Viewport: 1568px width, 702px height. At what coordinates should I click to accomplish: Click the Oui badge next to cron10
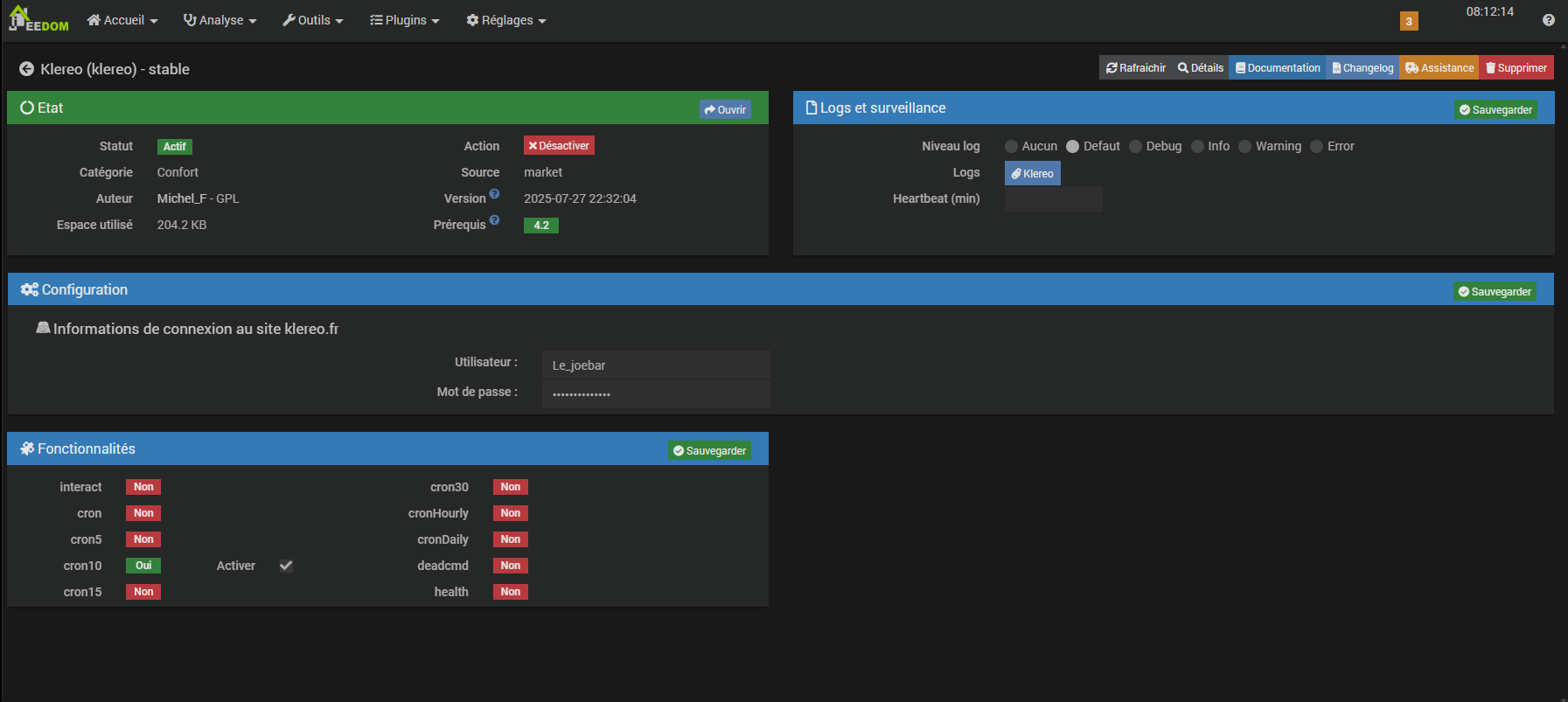[x=143, y=566]
